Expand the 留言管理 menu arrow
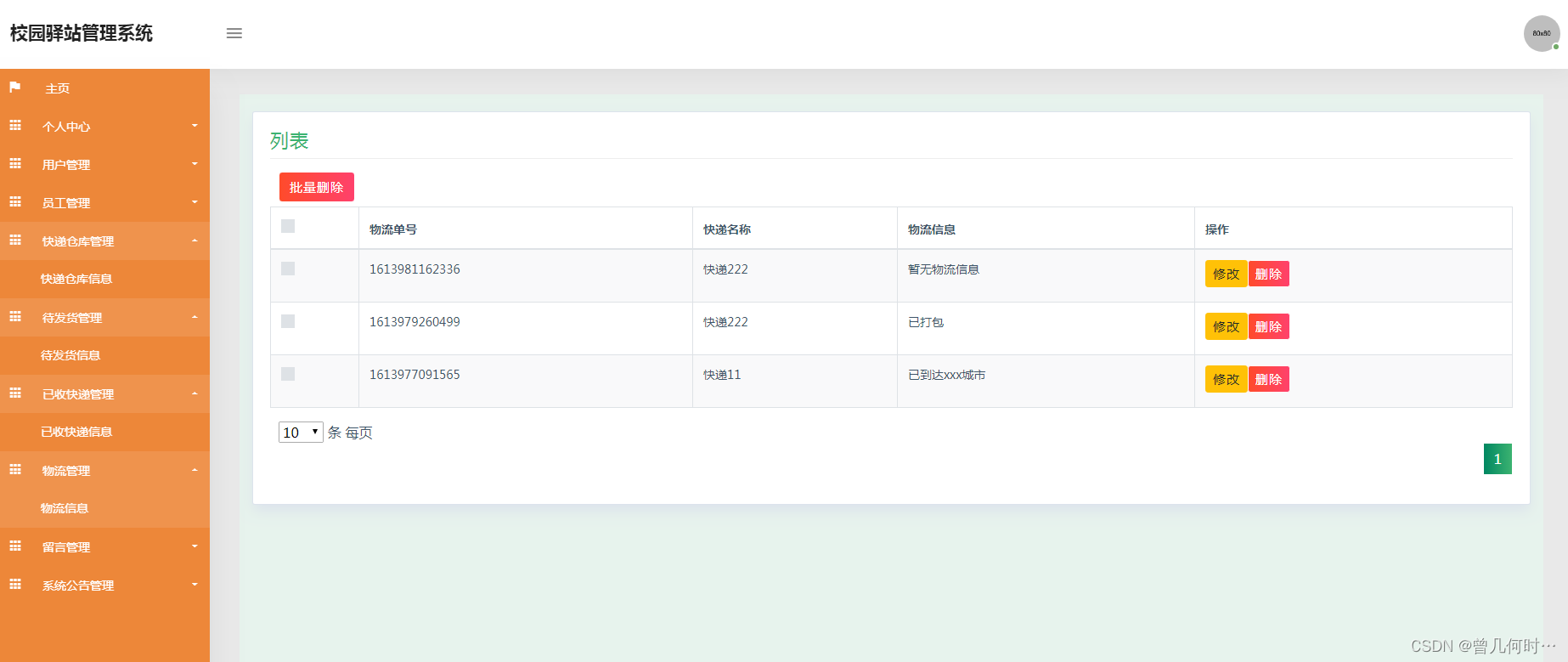 tap(195, 546)
